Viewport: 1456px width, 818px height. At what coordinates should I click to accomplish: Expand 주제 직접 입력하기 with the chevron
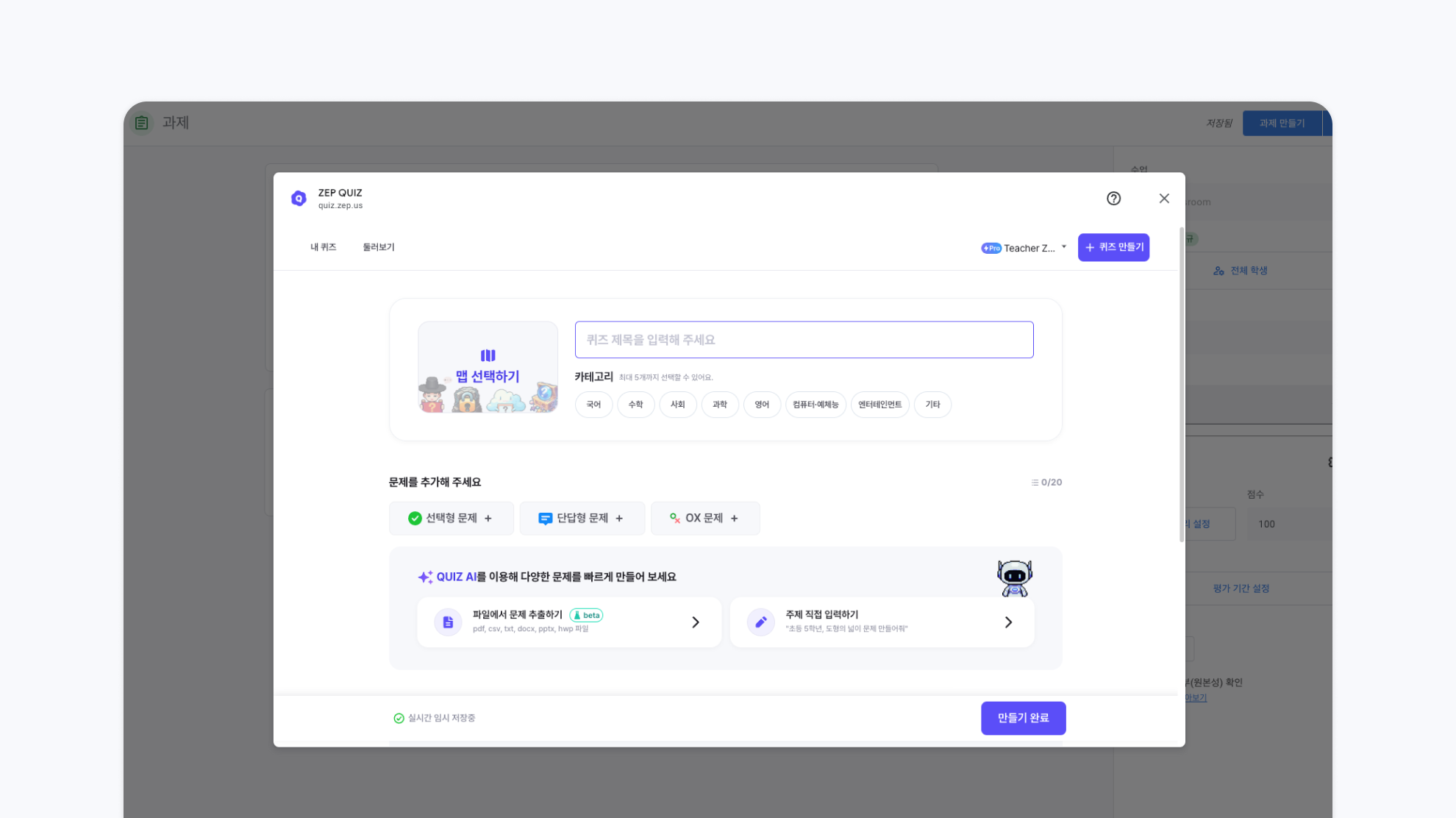click(1008, 622)
